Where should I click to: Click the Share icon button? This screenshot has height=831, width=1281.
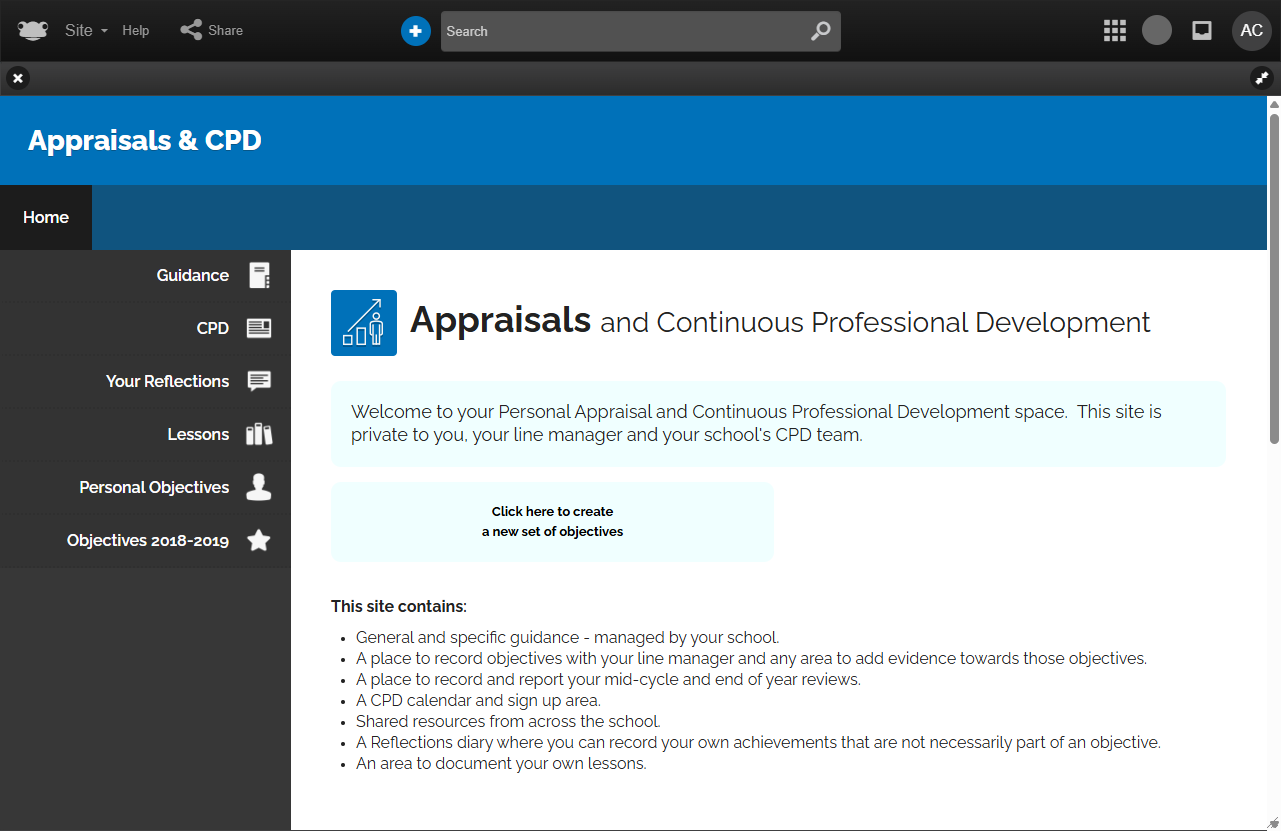[x=211, y=30]
